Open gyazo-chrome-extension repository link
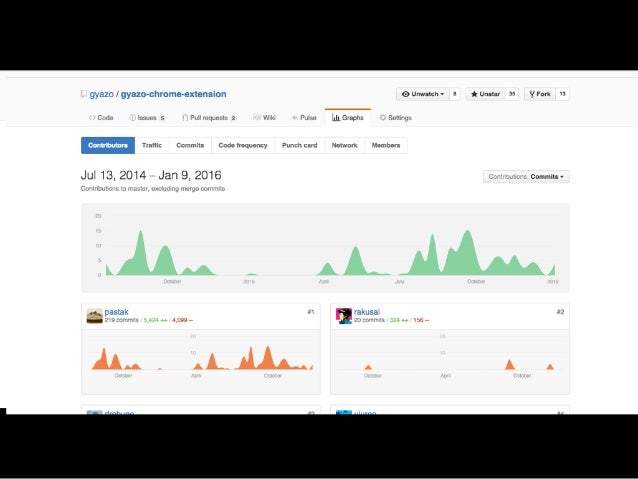The width and height of the screenshot is (638, 479). point(173,94)
